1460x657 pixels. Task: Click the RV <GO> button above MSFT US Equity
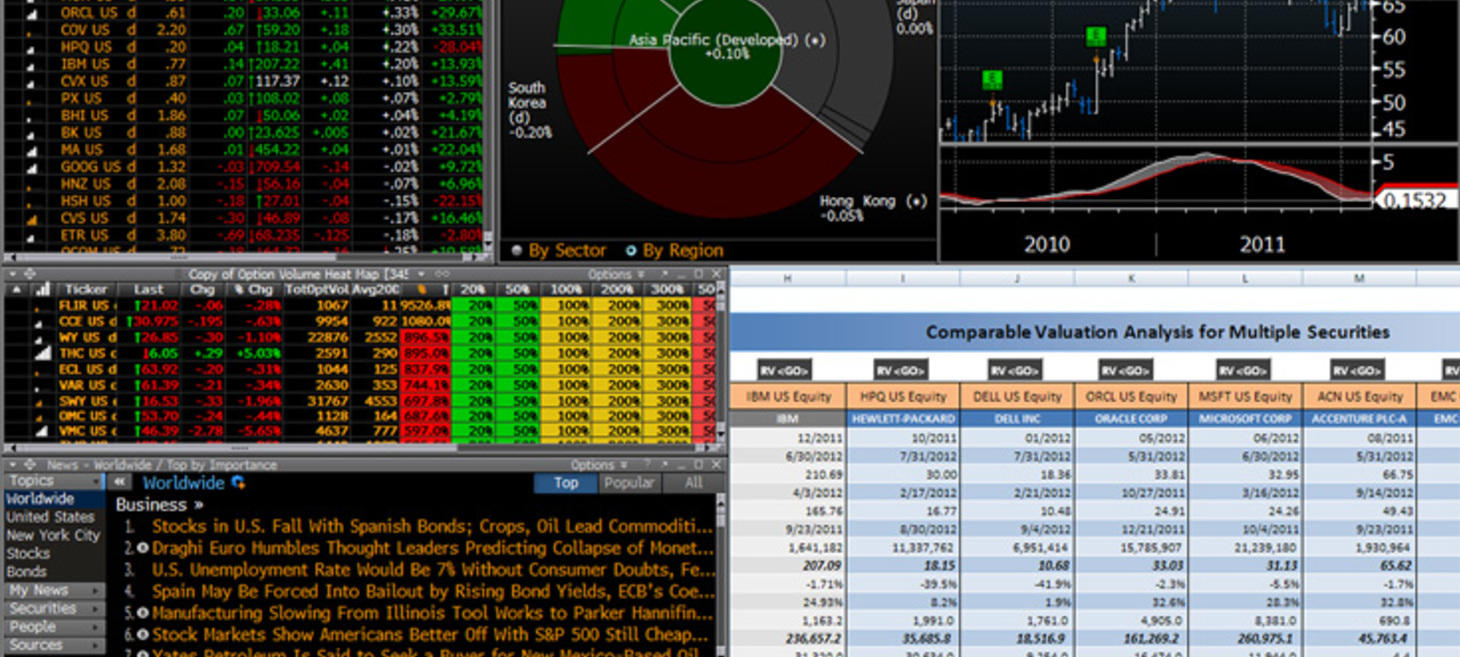(1243, 370)
